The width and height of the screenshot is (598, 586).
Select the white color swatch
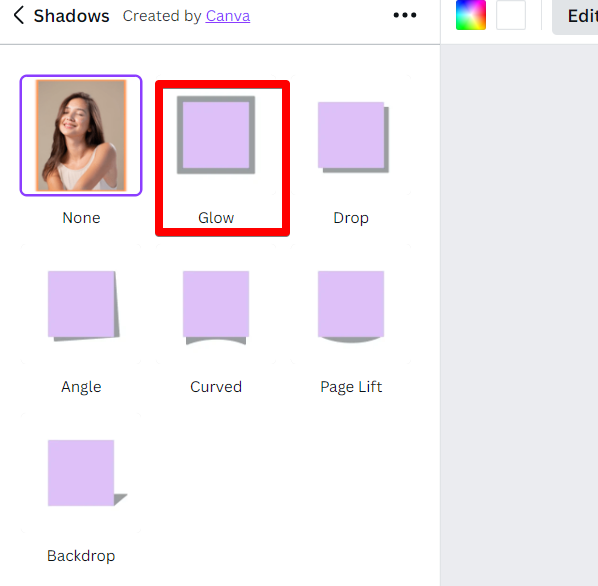511,15
